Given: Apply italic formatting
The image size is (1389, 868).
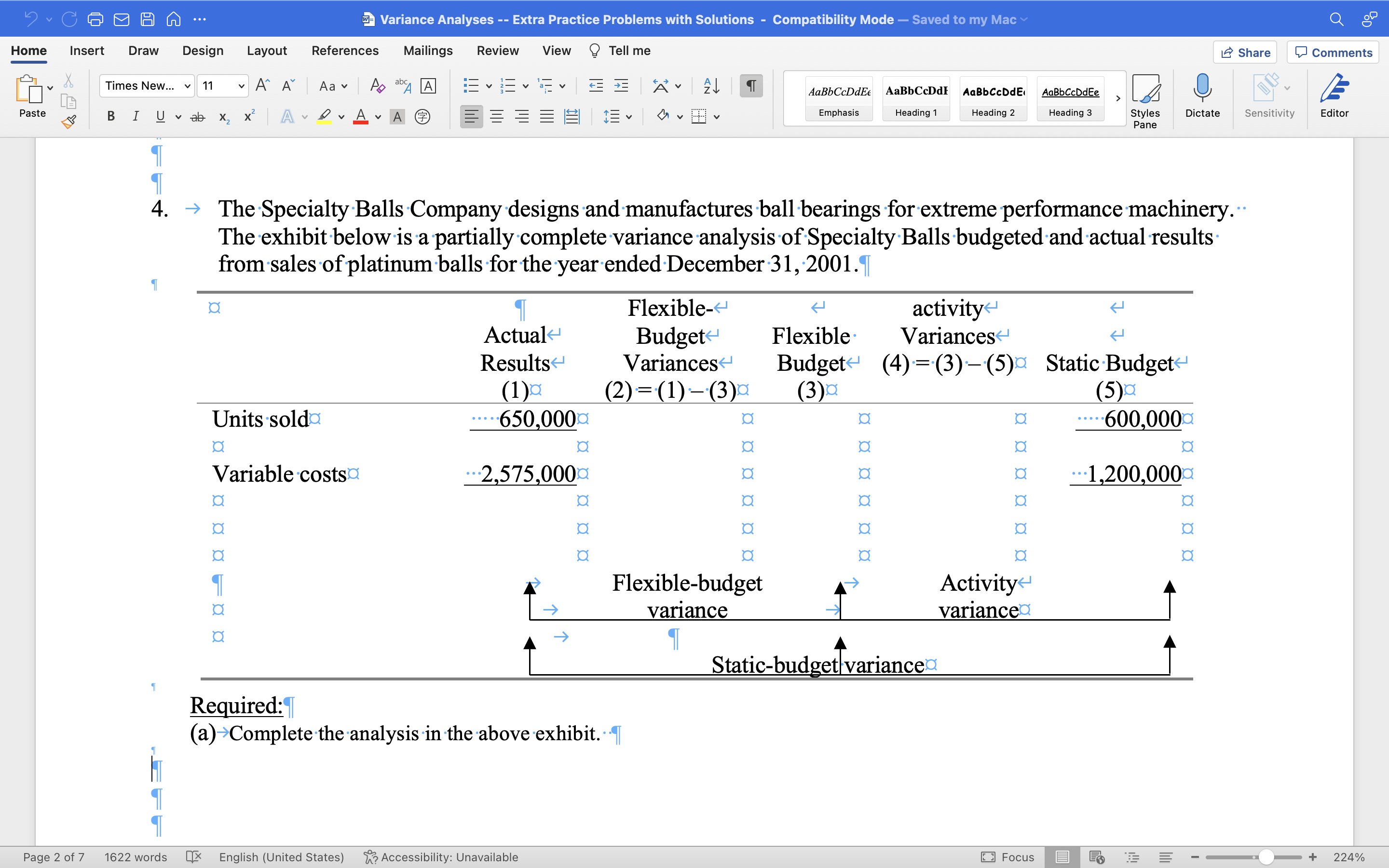Looking at the screenshot, I should click(136, 116).
